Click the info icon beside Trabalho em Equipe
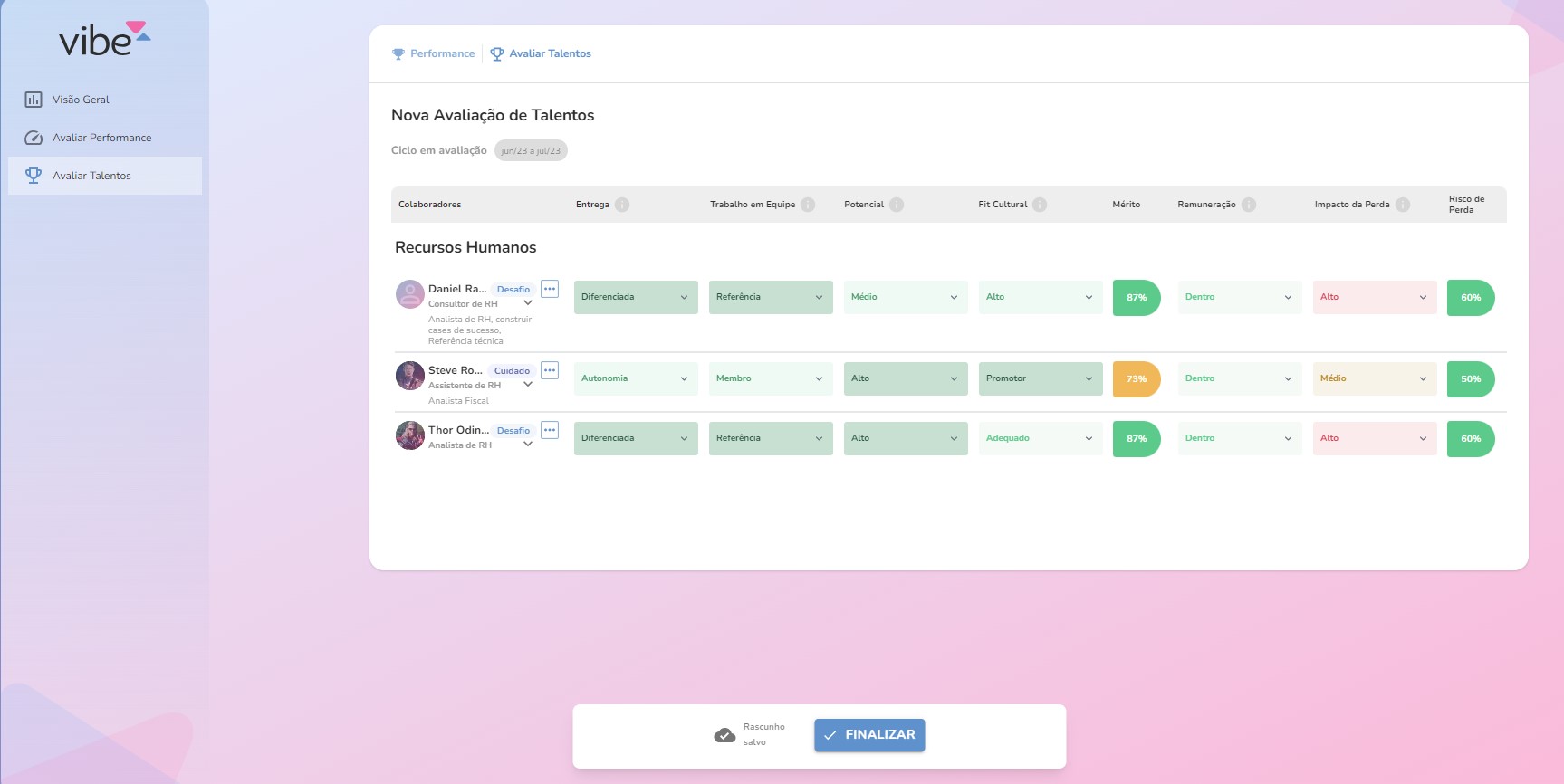 click(808, 205)
